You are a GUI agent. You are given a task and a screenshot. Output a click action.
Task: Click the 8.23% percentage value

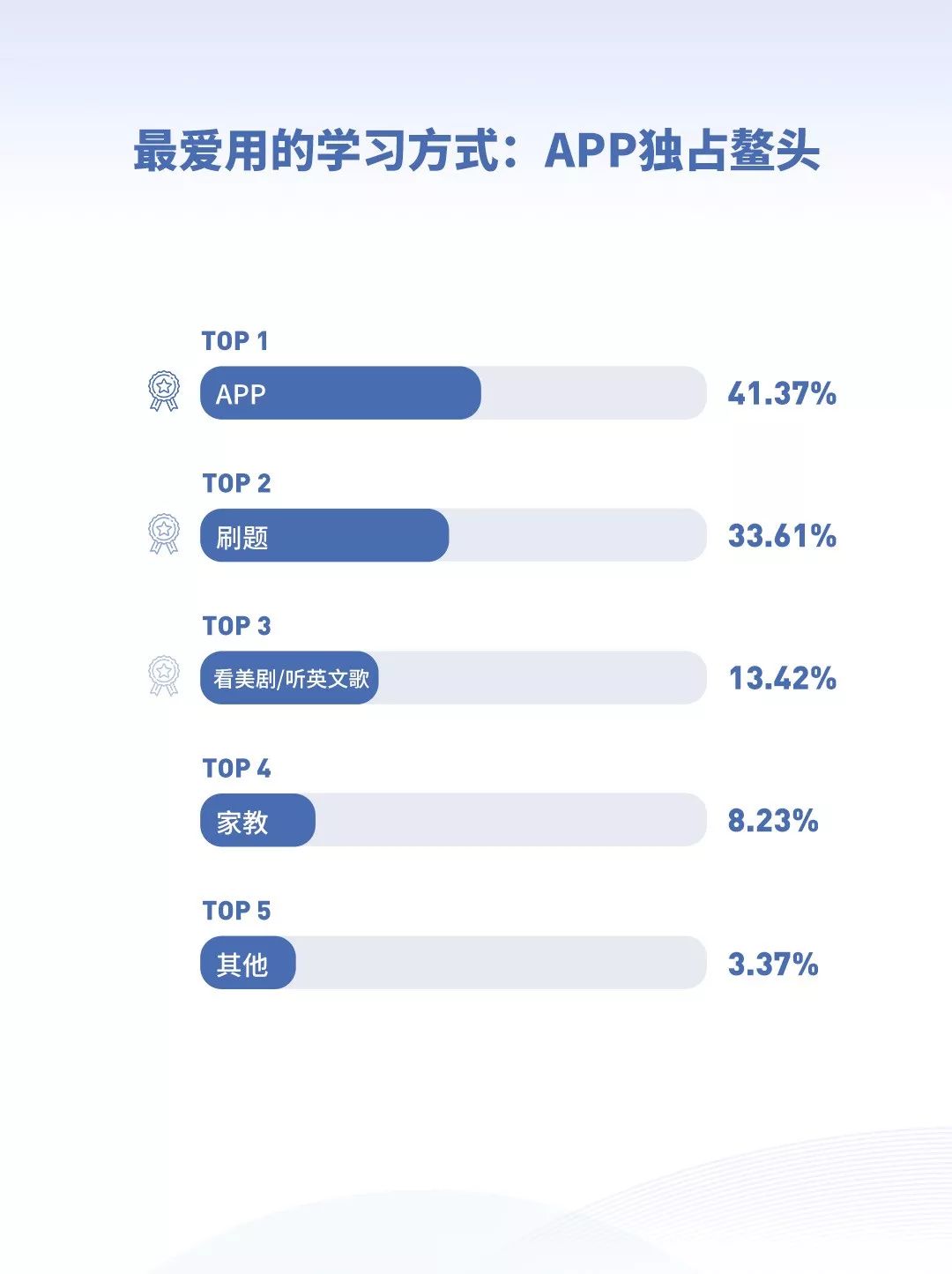click(773, 821)
